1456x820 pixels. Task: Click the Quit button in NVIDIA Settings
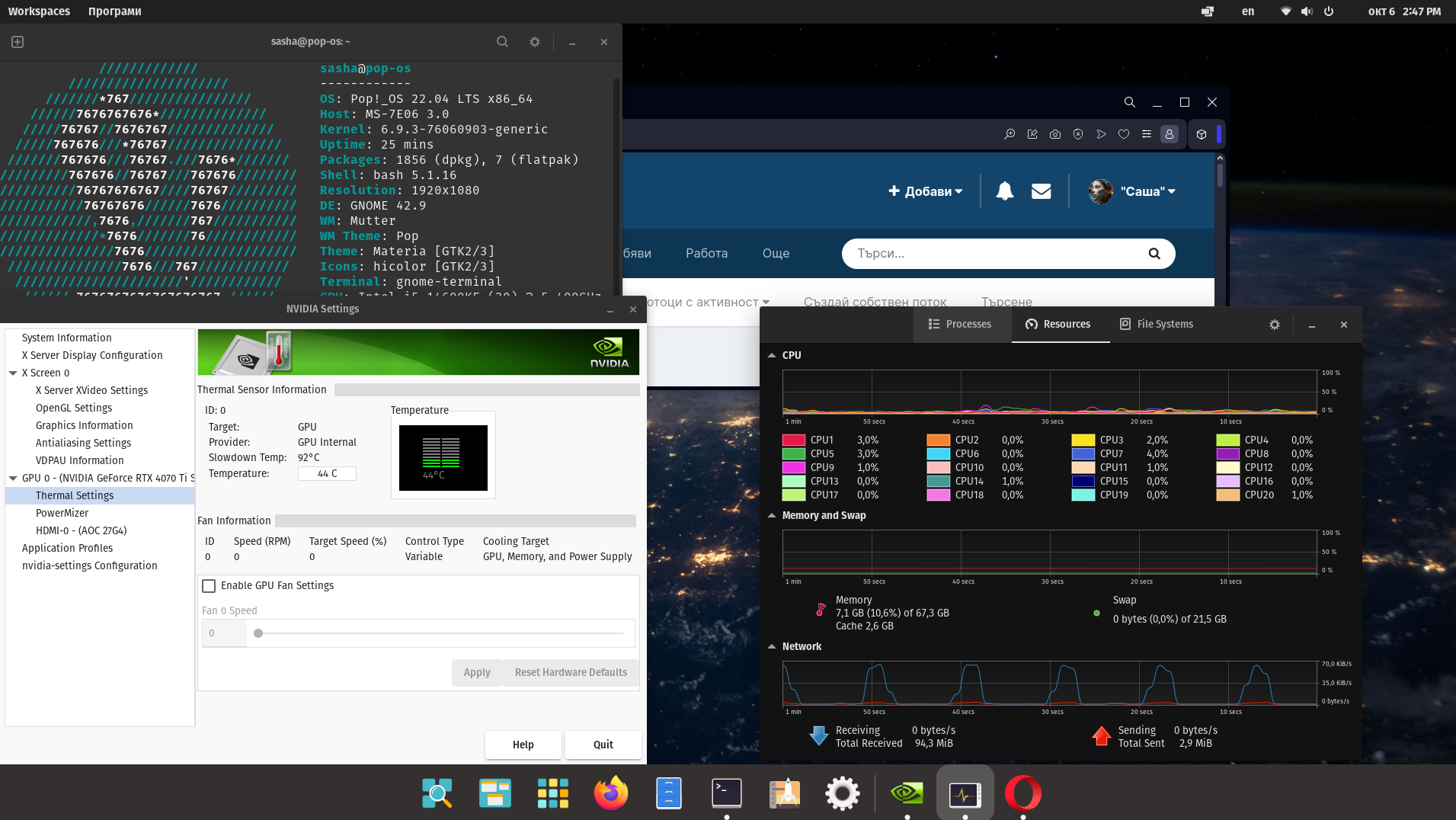(x=603, y=745)
